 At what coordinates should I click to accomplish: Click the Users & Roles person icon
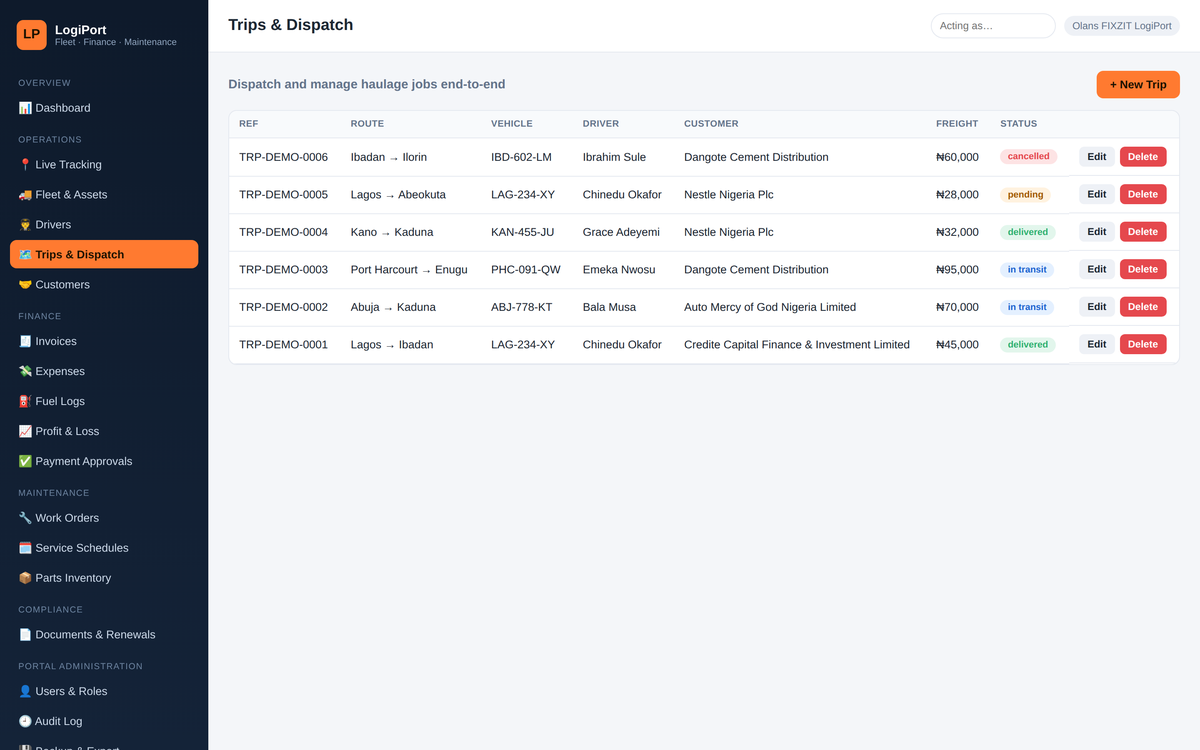click(25, 692)
